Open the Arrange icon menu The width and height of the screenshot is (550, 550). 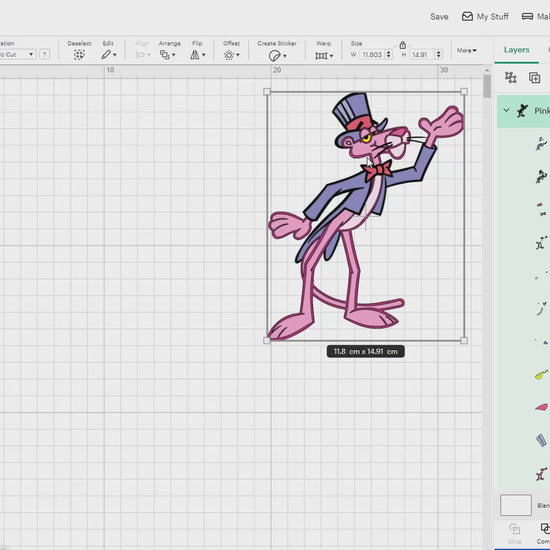tap(165, 55)
